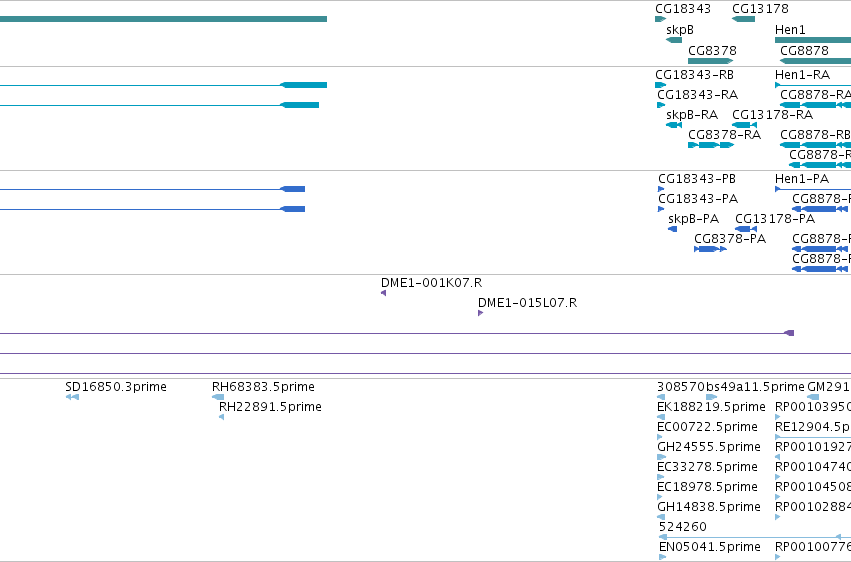Click the CG8378-PA label
This screenshot has width=851, height=562.
click(730, 239)
